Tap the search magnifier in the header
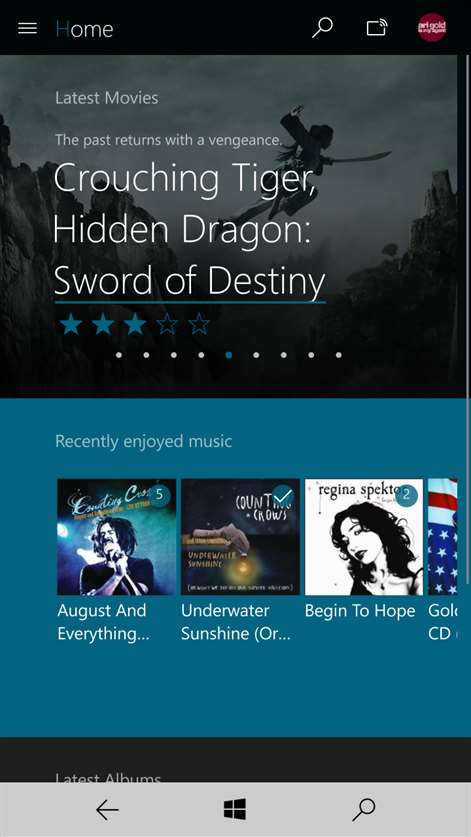The height and width of the screenshot is (837, 471). (x=322, y=28)
